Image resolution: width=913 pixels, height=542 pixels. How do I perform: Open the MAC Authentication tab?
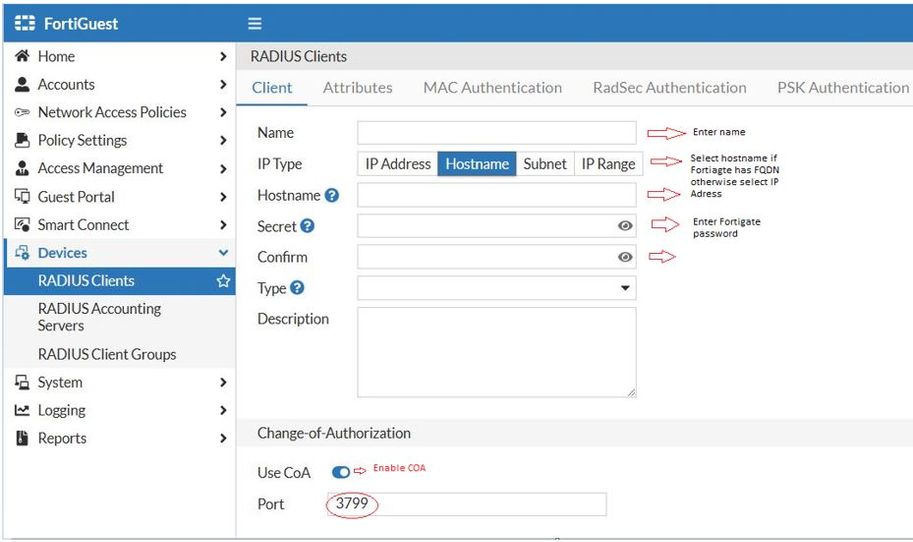coord(492,88)
